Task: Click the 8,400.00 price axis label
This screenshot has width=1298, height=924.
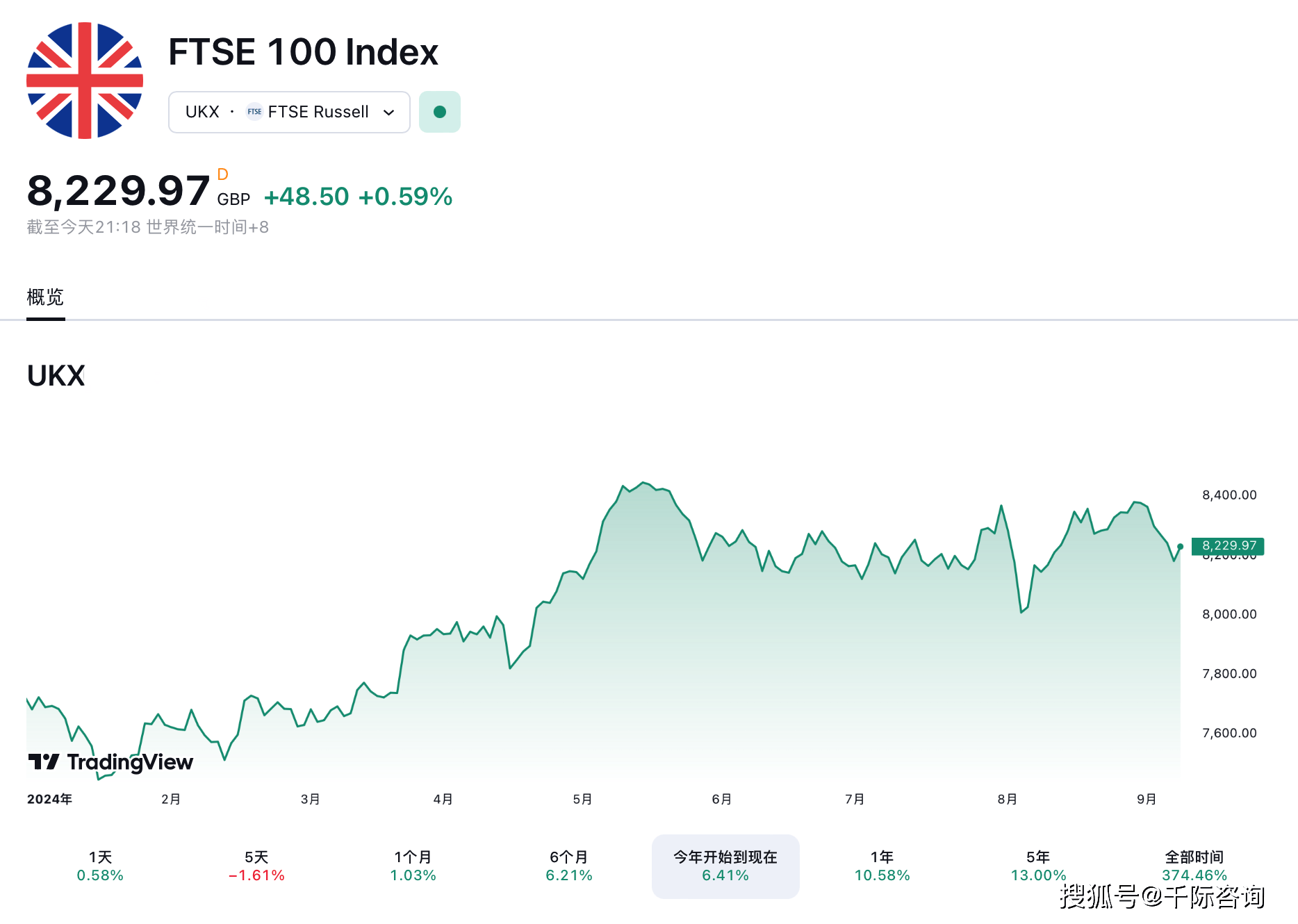Action: pyautogui.click(x=1229, y=495)
